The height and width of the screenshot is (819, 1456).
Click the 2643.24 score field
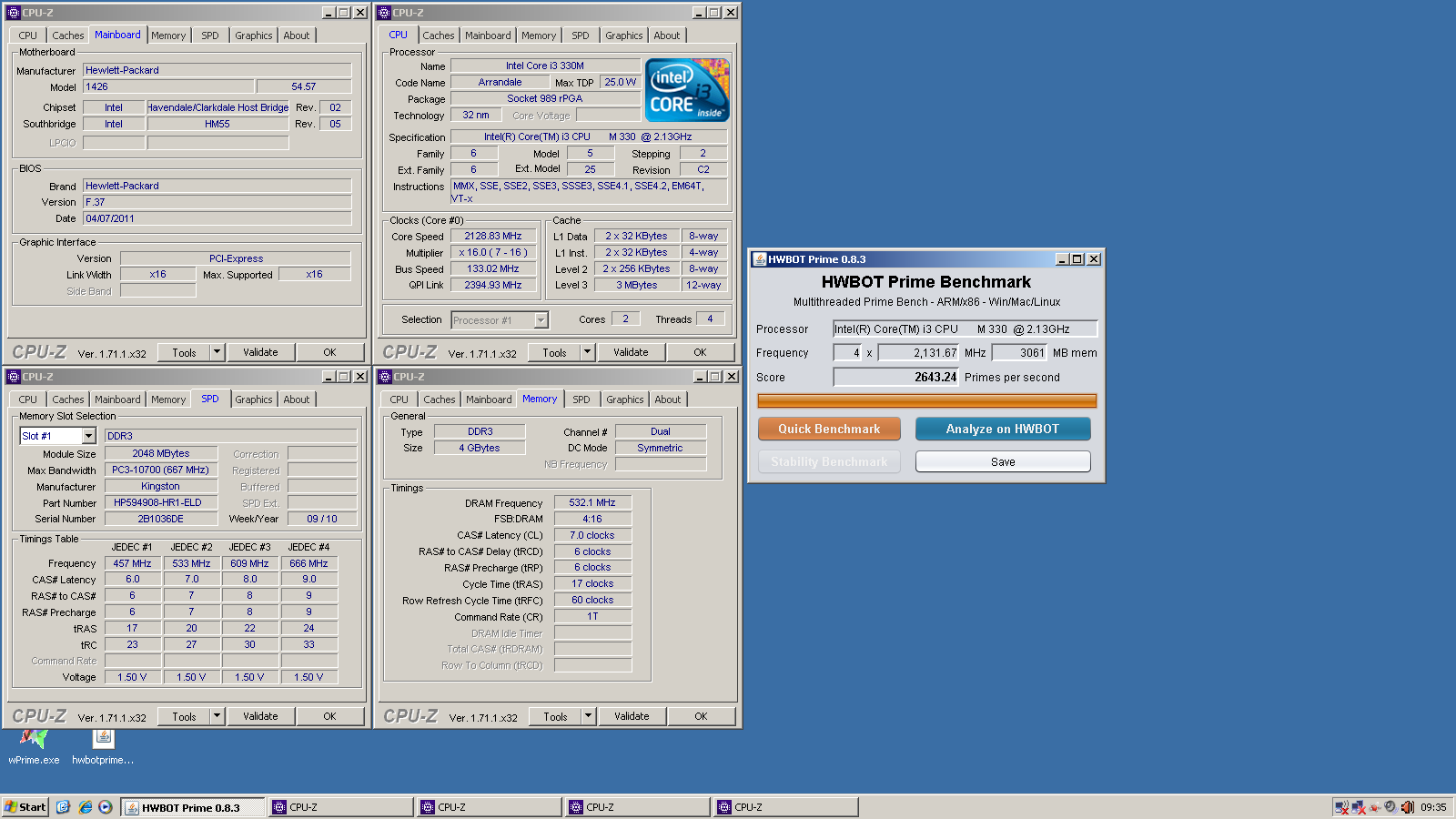[896, 377]
